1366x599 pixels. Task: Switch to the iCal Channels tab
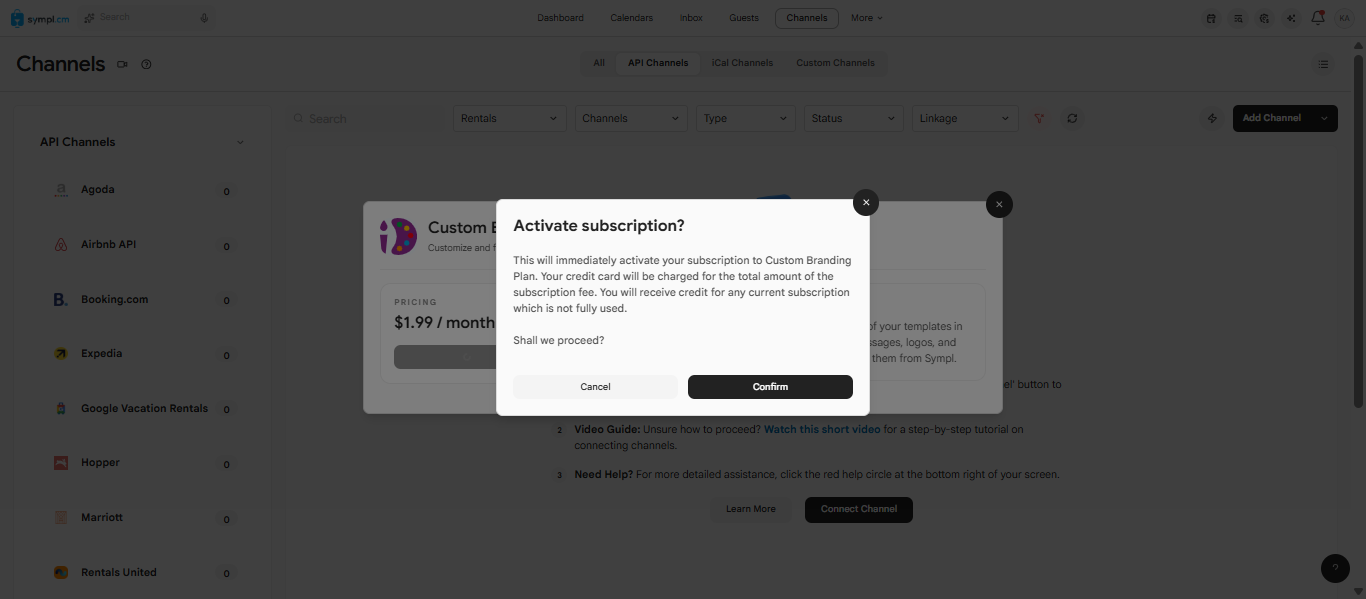[x=742, y=63]
